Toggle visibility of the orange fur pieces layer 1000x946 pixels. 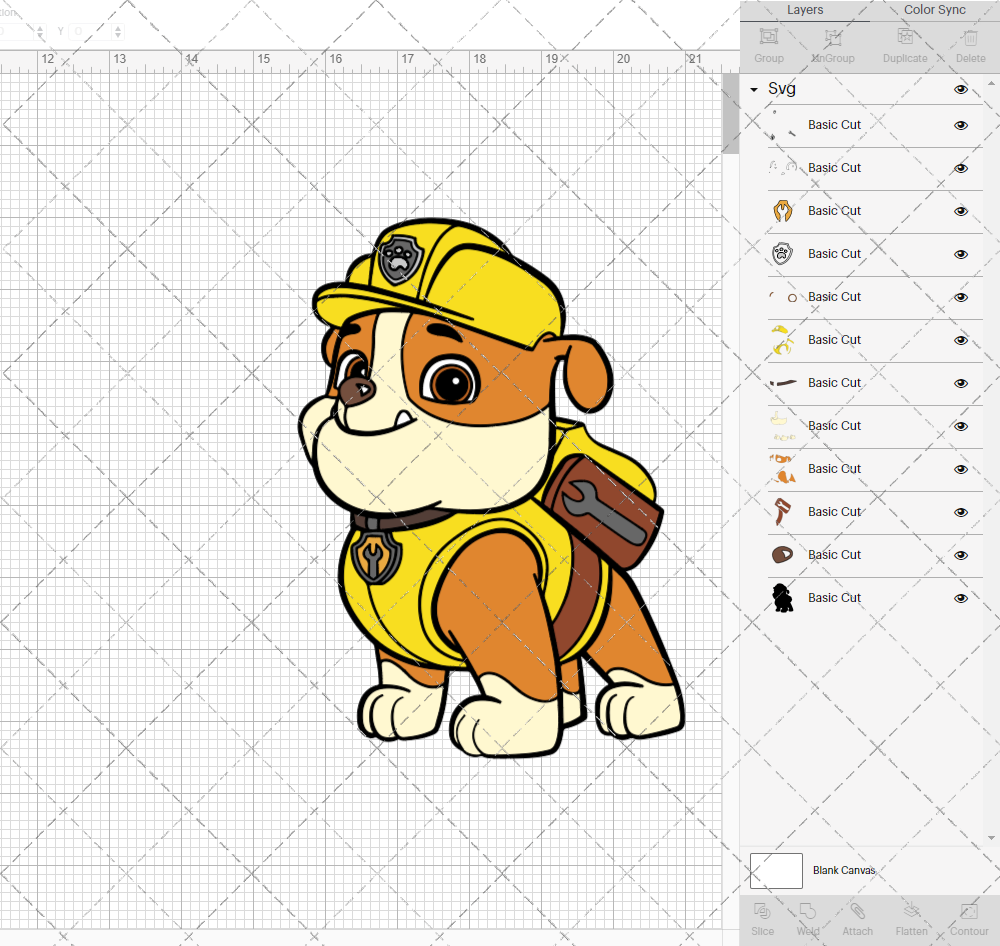960,469
